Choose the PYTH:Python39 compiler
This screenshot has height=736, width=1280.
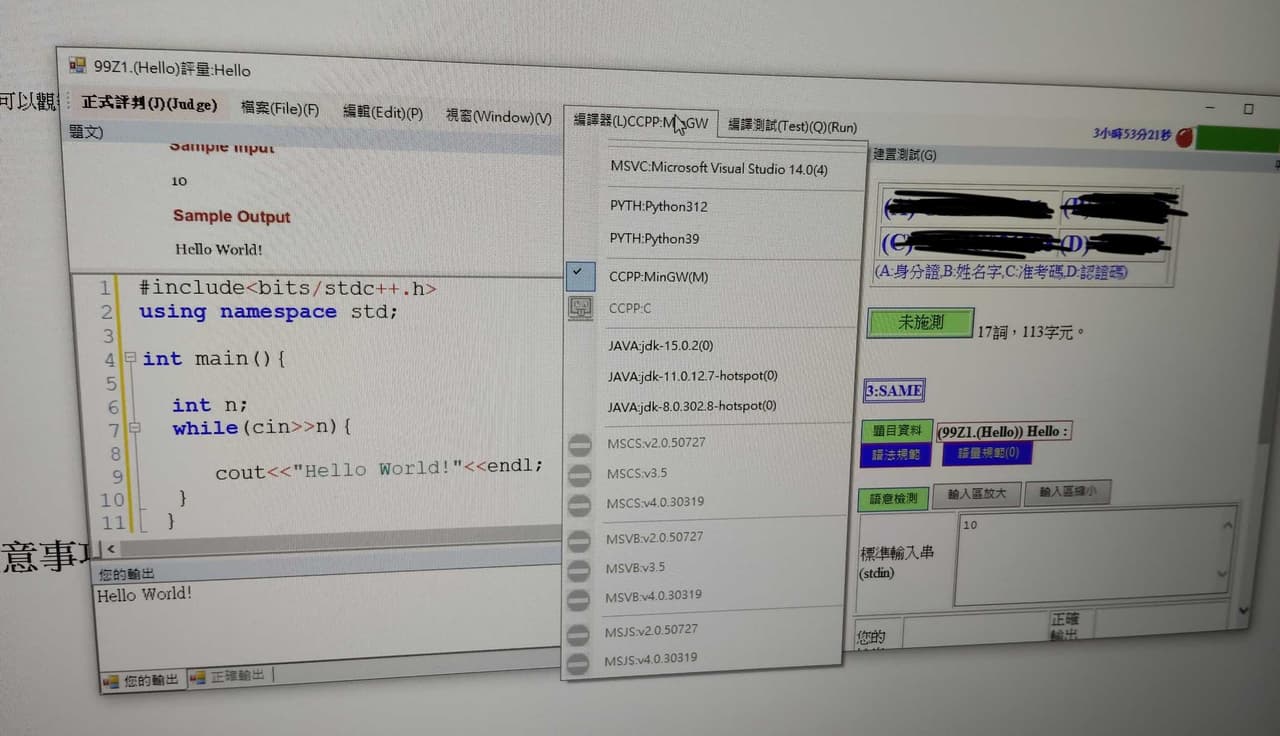655,239
